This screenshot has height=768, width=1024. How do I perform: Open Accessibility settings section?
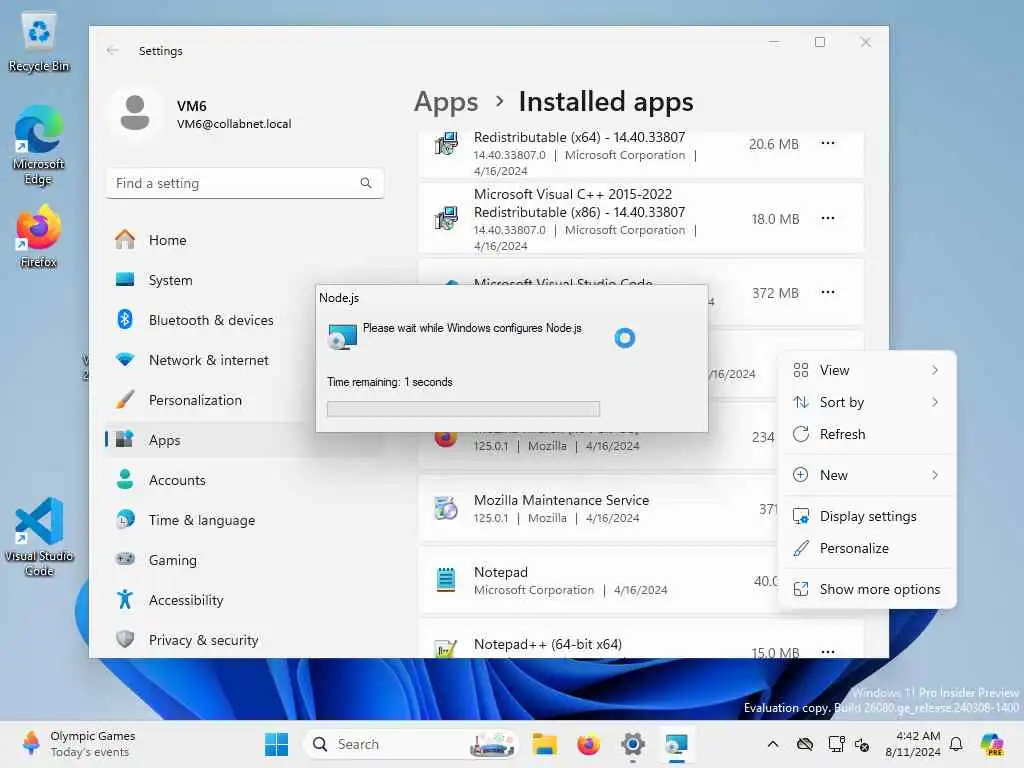pos(185,600)
